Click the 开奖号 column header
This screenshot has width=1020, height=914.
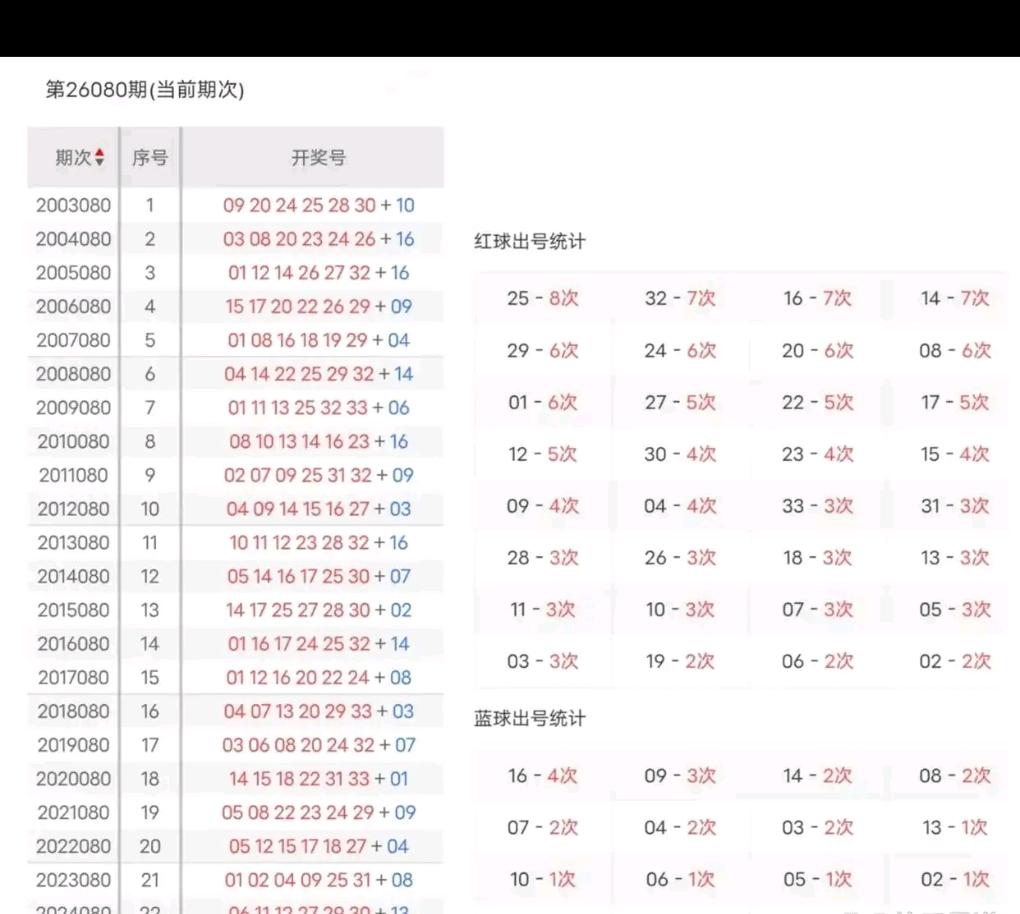click(318, 157)
